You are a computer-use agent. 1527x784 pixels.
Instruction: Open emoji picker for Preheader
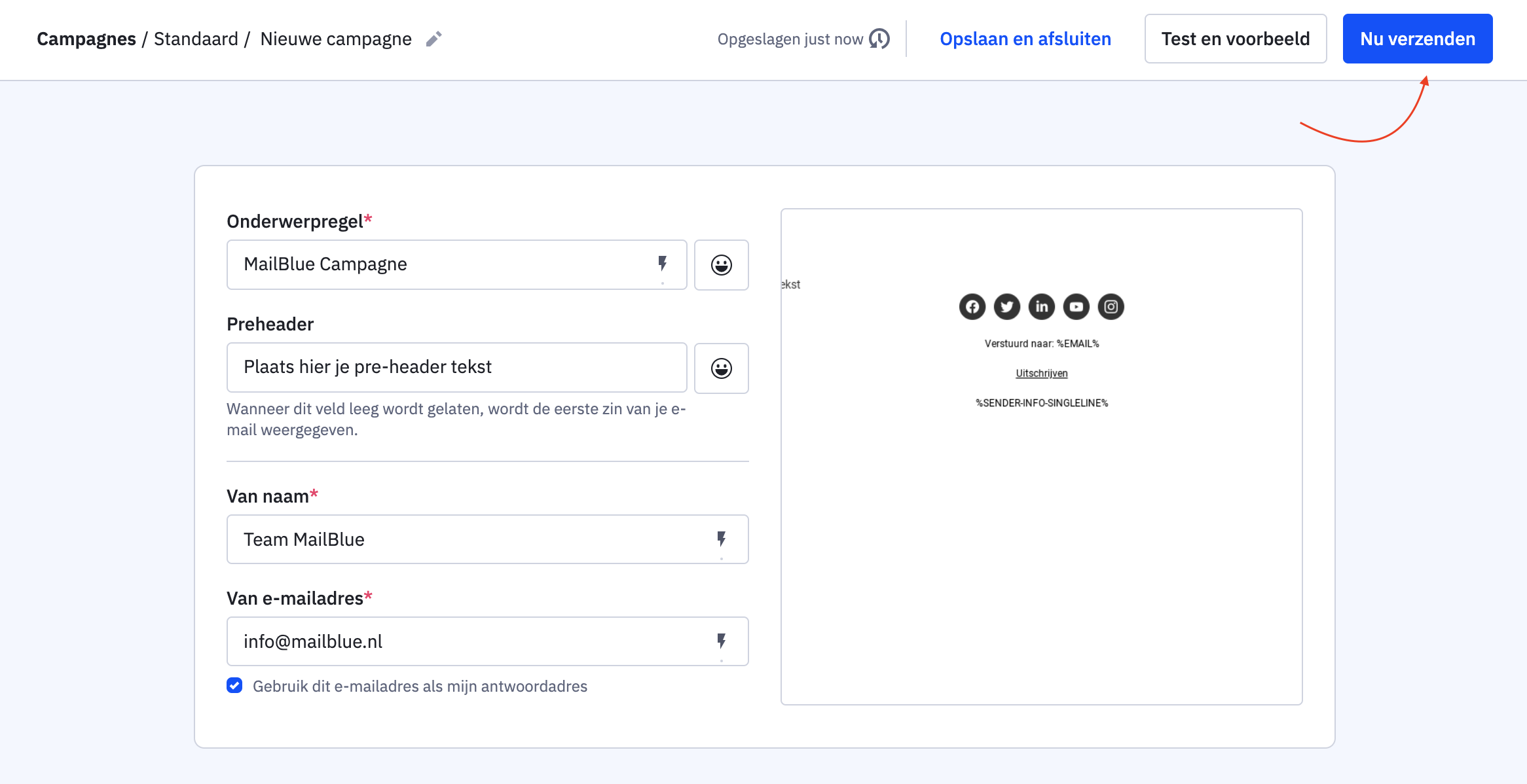722,368
